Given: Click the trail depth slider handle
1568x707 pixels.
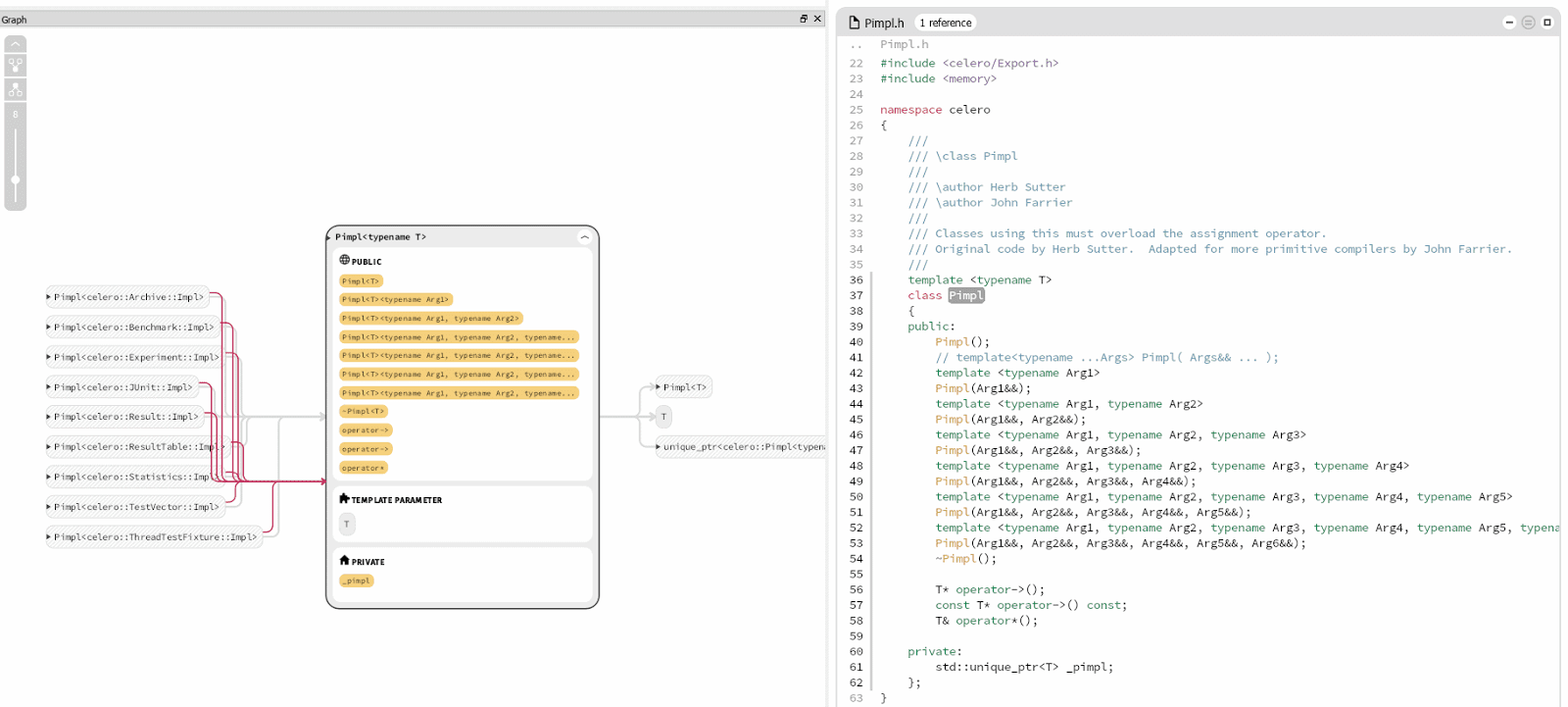Looking at the screenshot, I should [16, 180].
